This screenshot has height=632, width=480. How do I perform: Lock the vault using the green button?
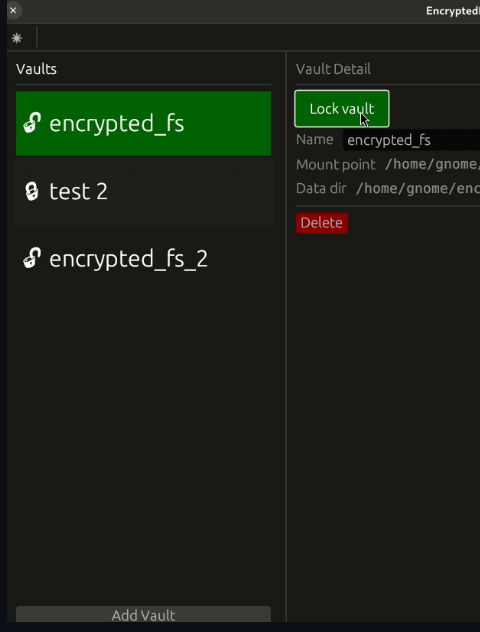click(x=342, y=109)
